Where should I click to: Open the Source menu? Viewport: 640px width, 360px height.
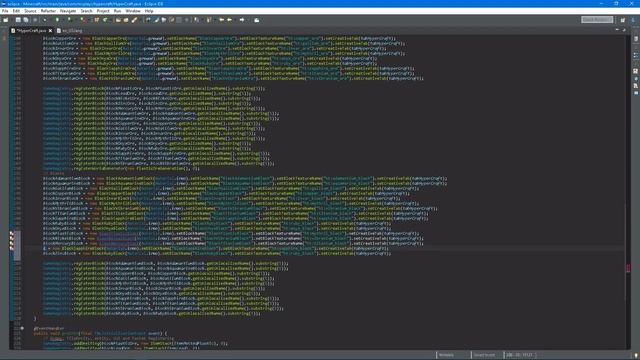click(30, 11)
